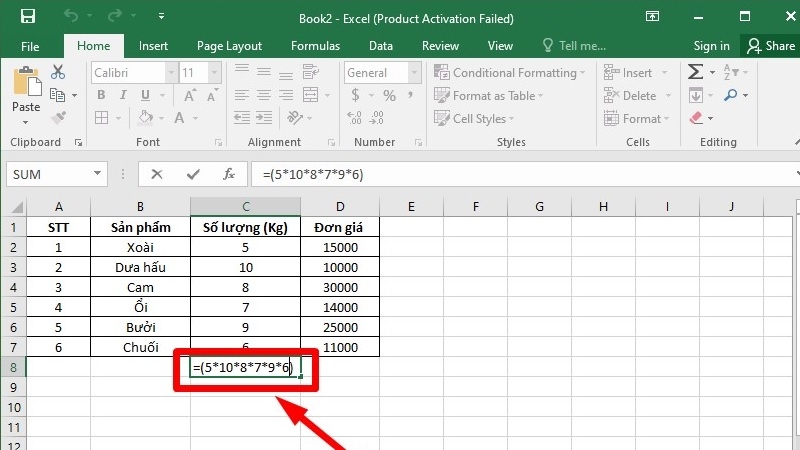
Task: Expand the Paste options arrow
Action: coord(26,122)
